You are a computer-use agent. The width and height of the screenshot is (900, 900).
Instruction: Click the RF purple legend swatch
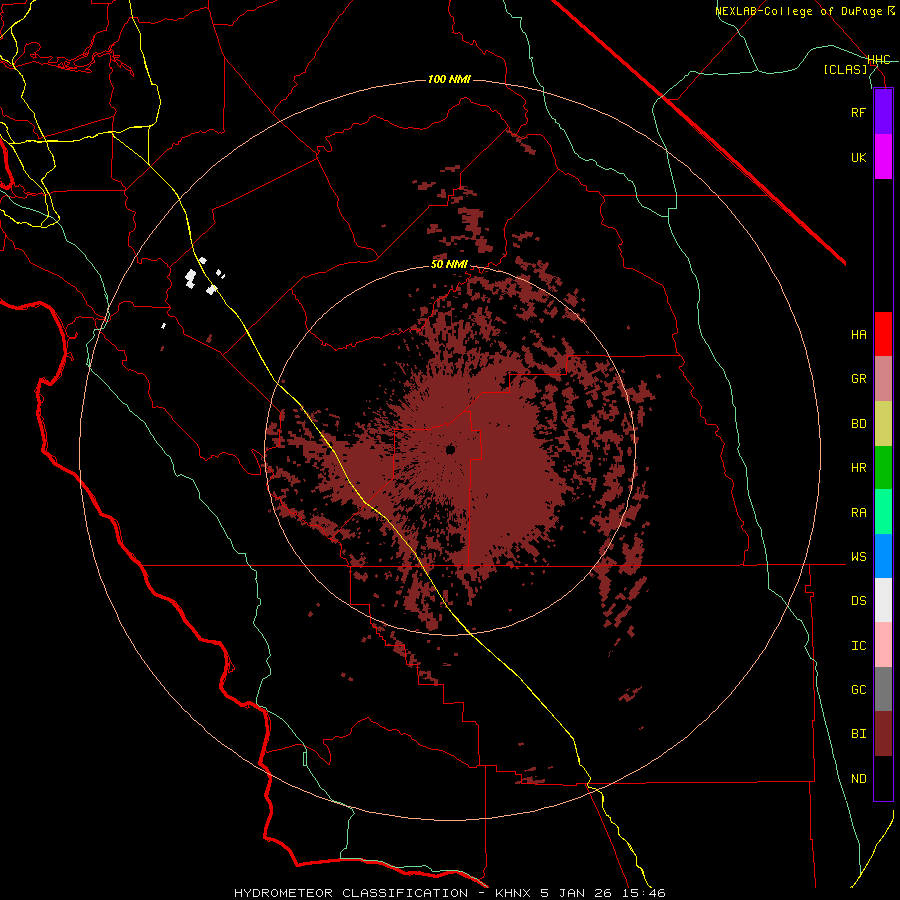(x=883, y=112)
